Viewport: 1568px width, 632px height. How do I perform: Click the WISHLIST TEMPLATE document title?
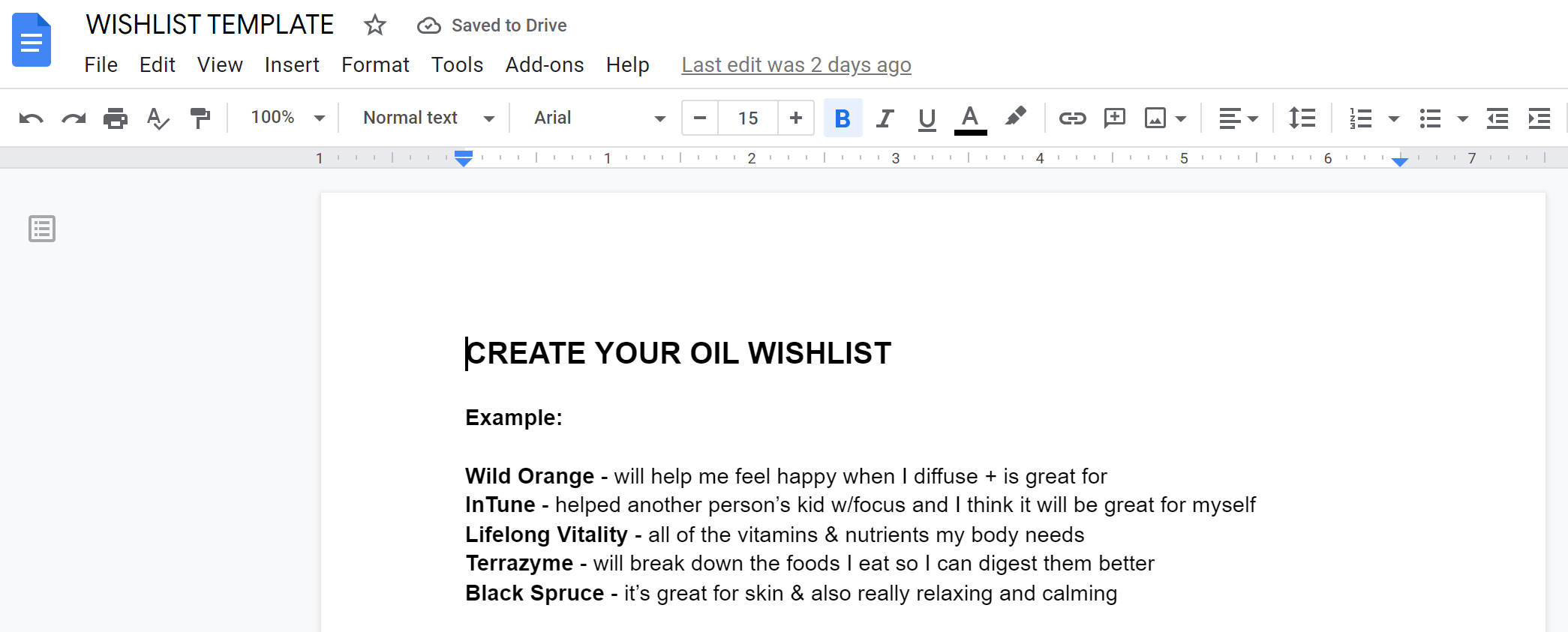coord(209,25)
